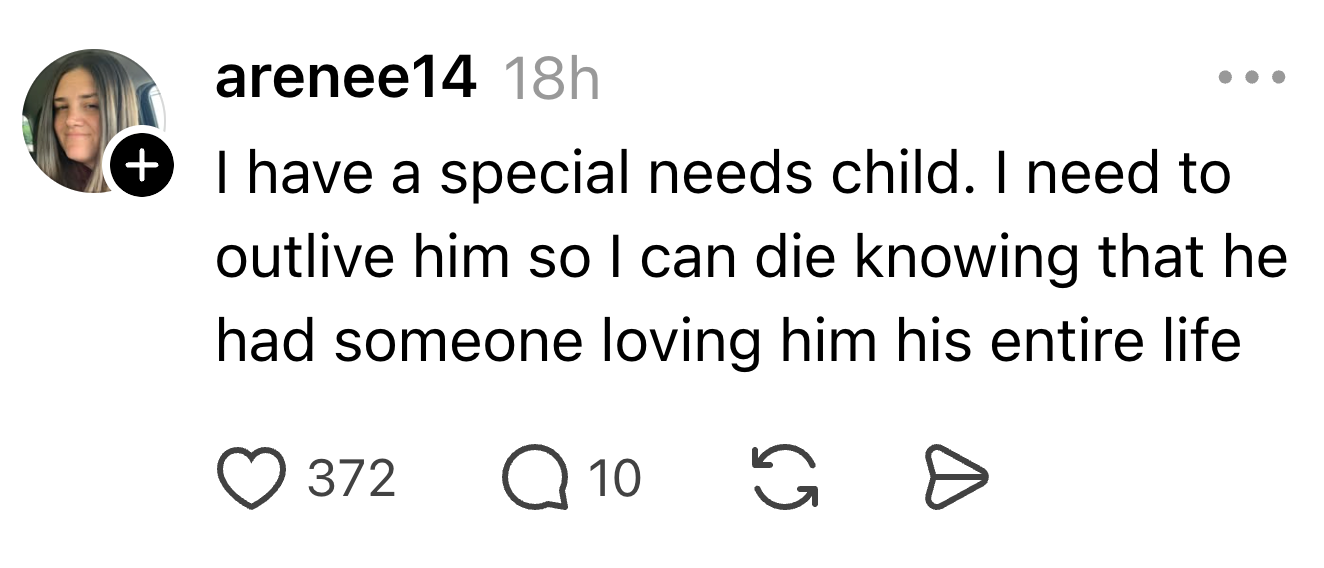Open the three-dot more options menu

pyautogui.click(x=1250, y=78)
